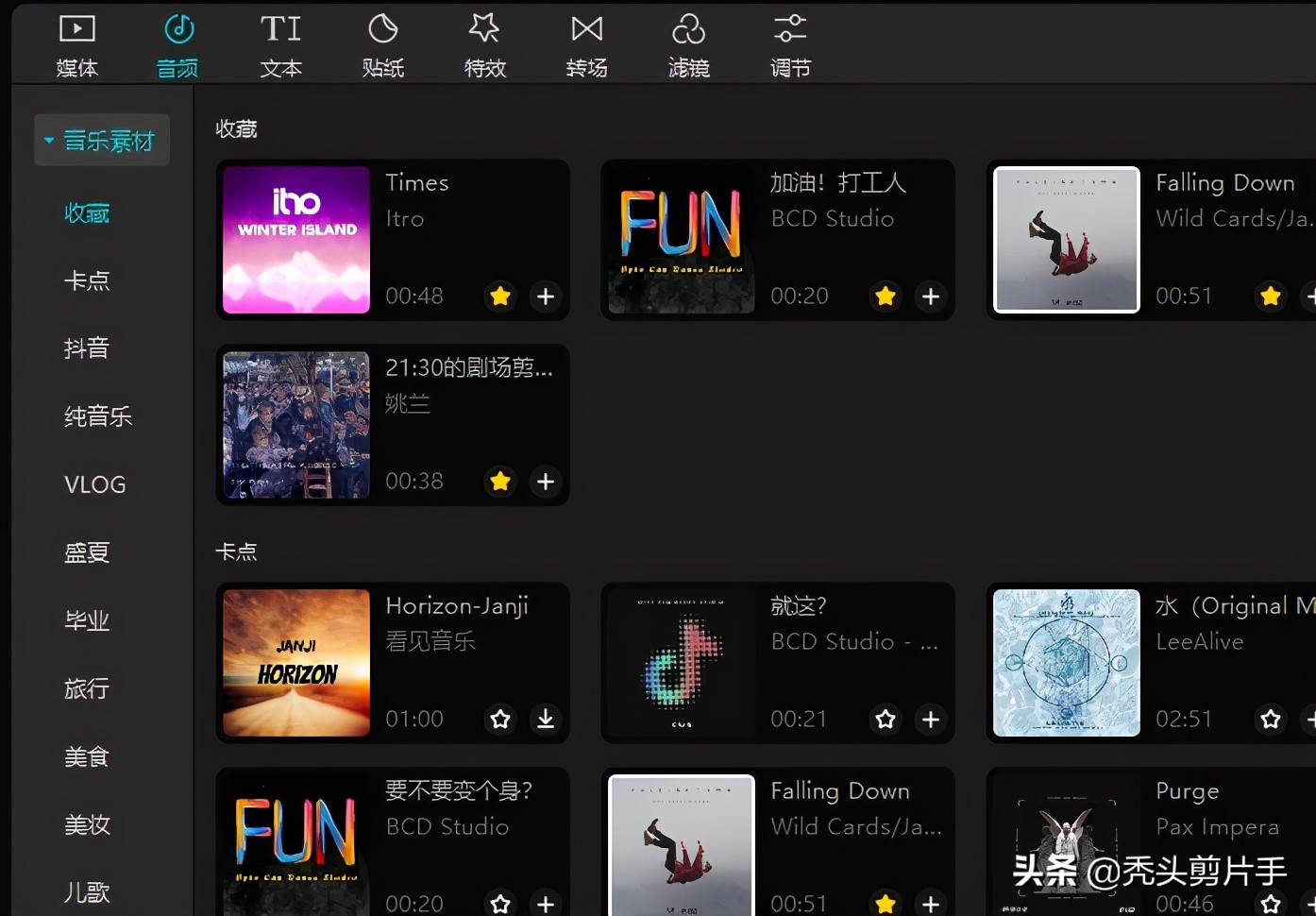Click the LeeAlive artist name
Viewport: 1316px width, 916px height.
(1200, 642)
